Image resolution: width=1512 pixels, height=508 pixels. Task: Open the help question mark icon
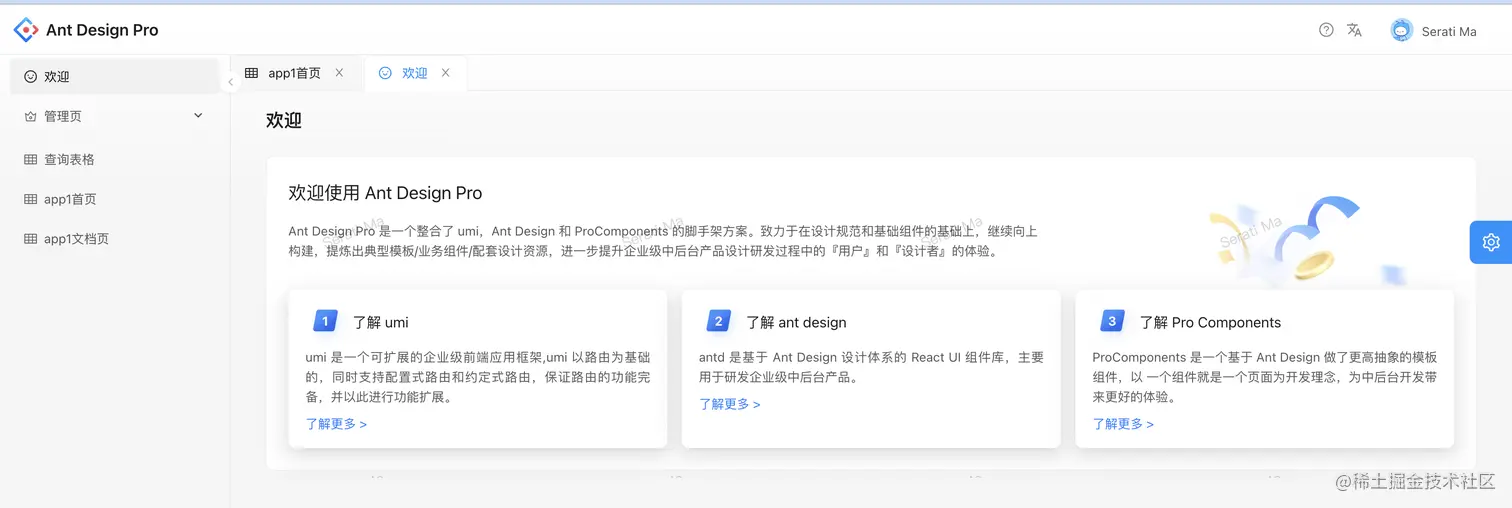(1326, 30)
